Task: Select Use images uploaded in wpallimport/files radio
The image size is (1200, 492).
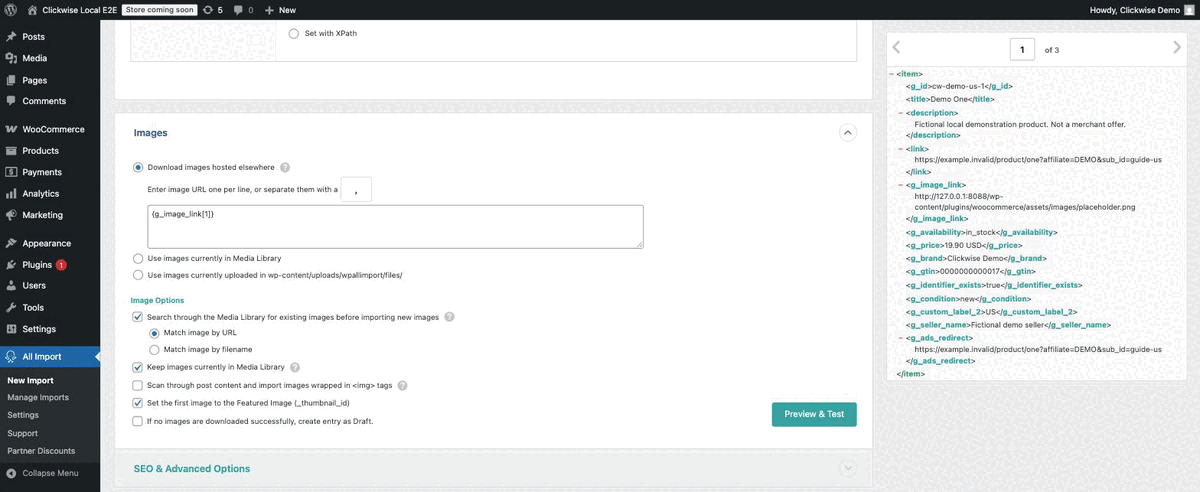Action: pos(138,275)
